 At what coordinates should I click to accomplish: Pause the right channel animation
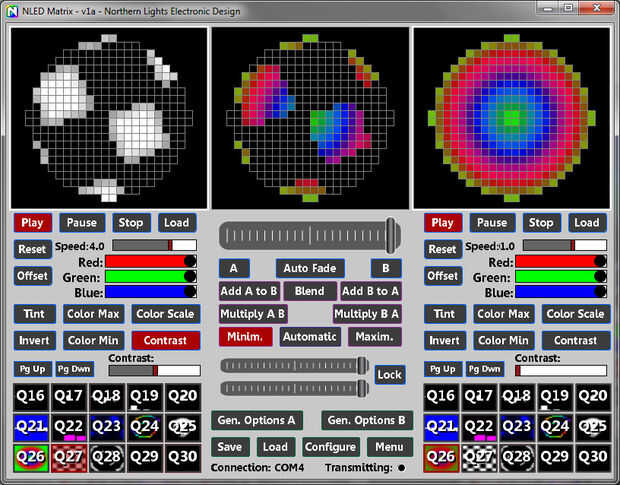493,223
